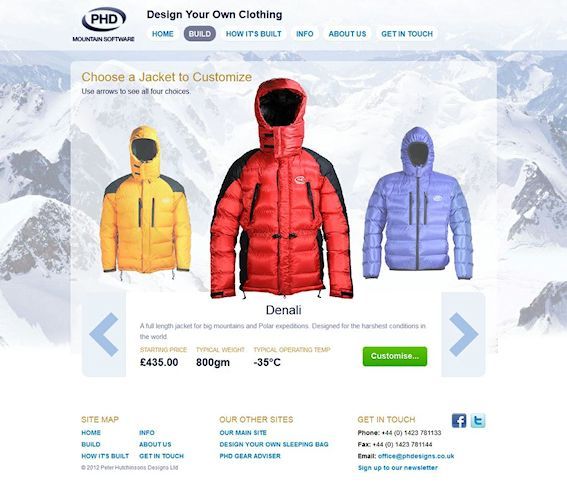Open GET IN TOUCH in the top nav
The width and height of the screenshot is (567, 484).
[407, 34]
